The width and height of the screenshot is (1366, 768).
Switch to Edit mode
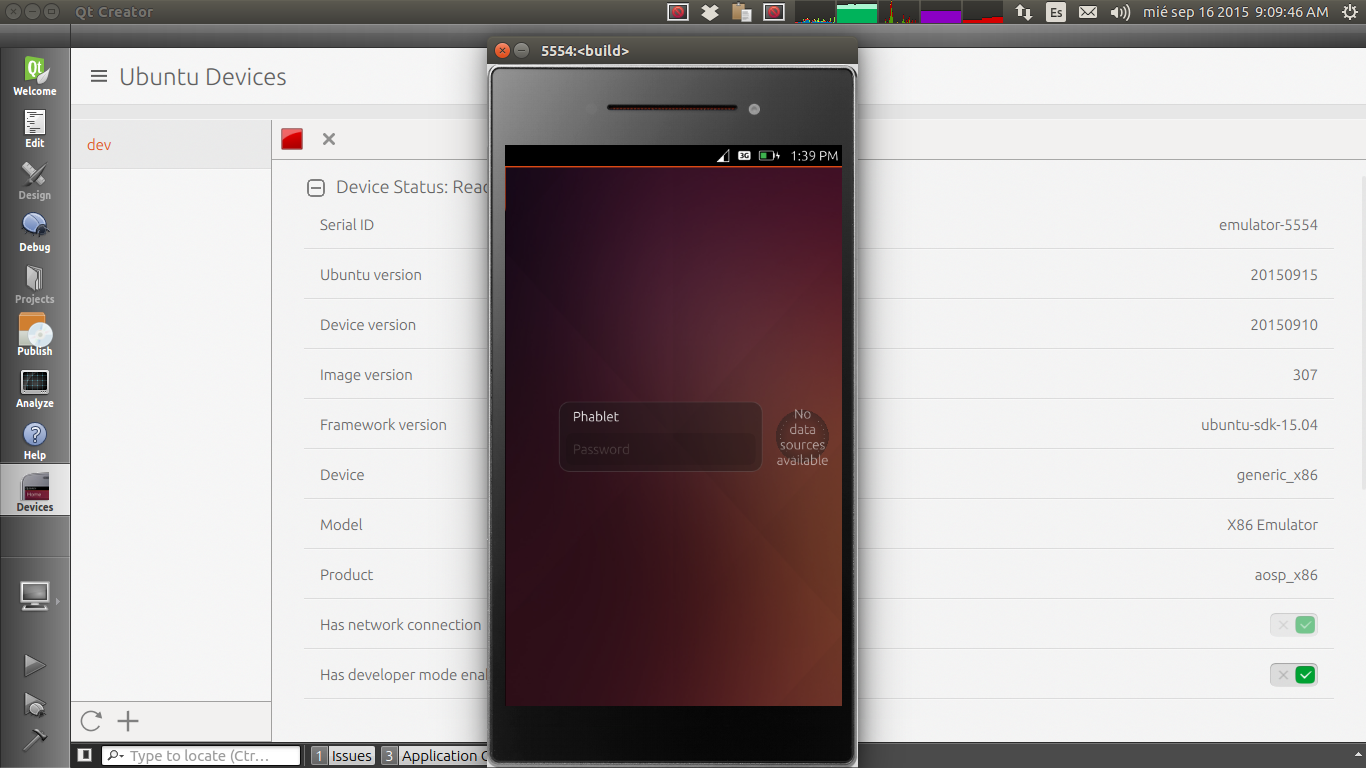click(35, 128)
